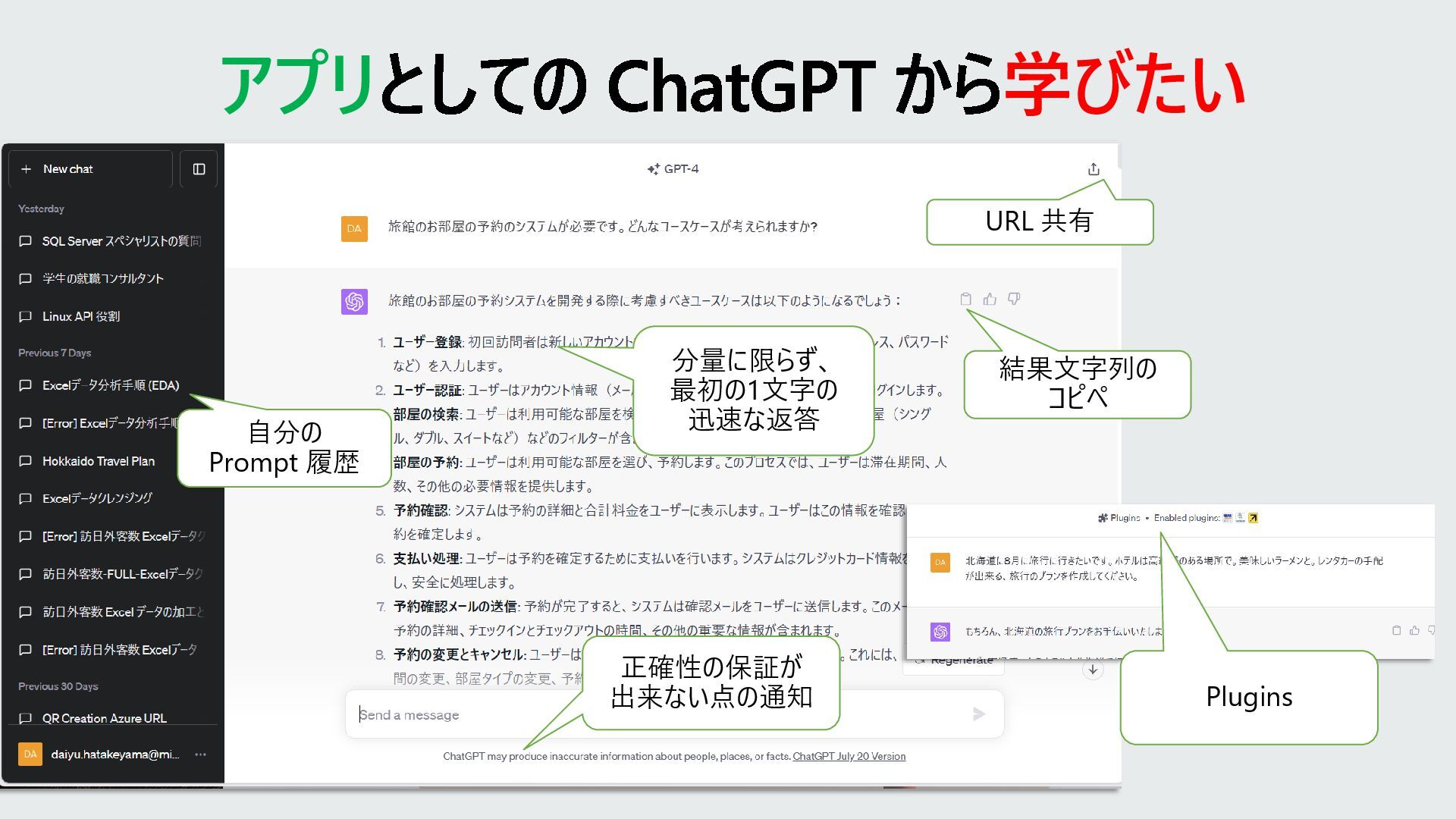Open the Hokkaido Travel Plan chat
Viewport: 1456px width, 819px height.
(99, 461)
